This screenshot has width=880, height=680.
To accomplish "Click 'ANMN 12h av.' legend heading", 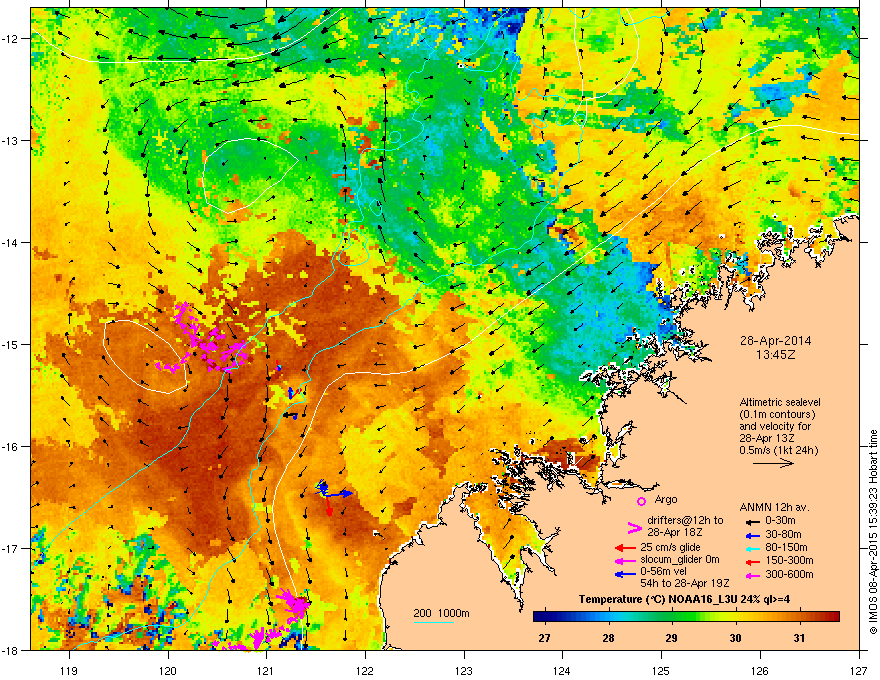I will click(774, 507).
